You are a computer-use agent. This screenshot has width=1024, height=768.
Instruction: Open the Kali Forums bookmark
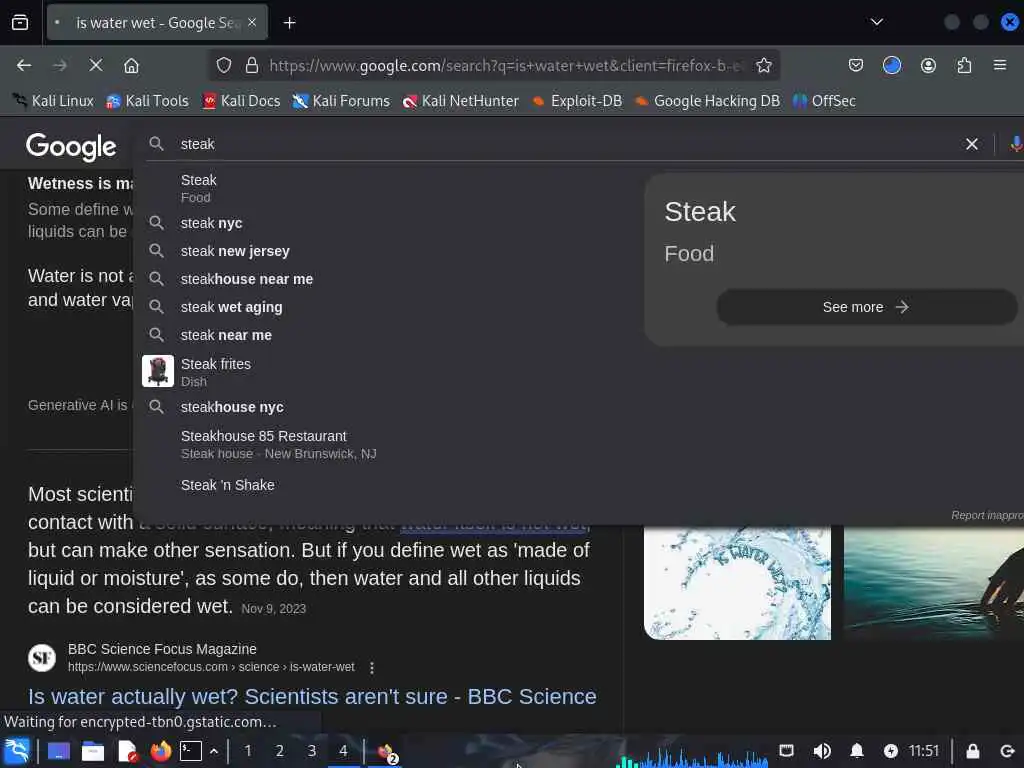341,101
